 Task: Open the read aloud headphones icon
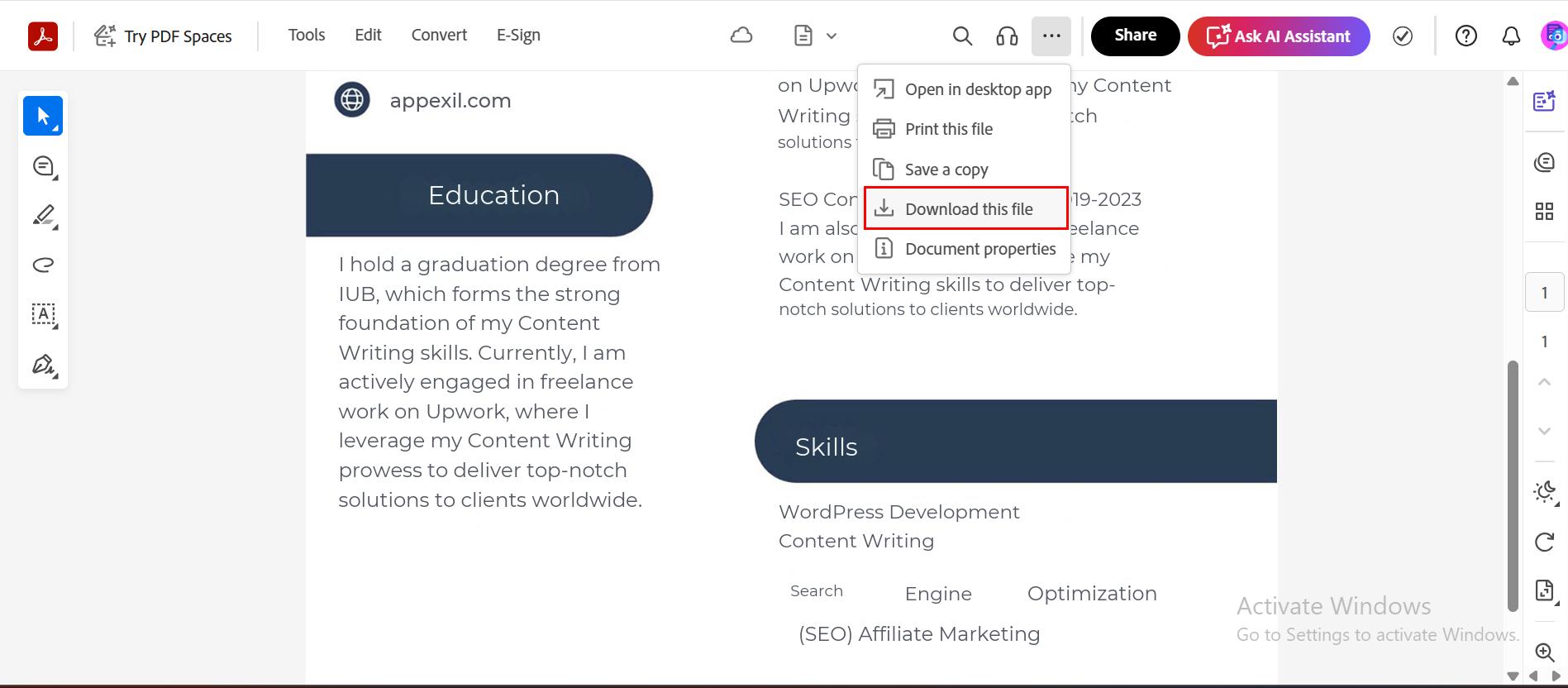[1007, 36]
